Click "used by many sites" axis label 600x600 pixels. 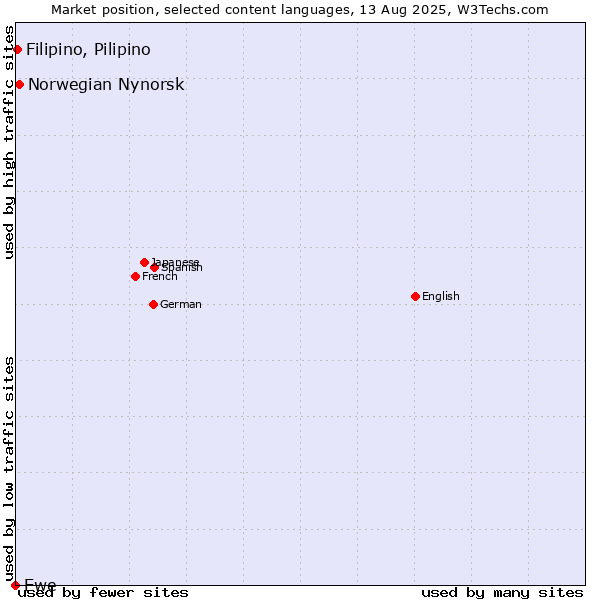502,593
